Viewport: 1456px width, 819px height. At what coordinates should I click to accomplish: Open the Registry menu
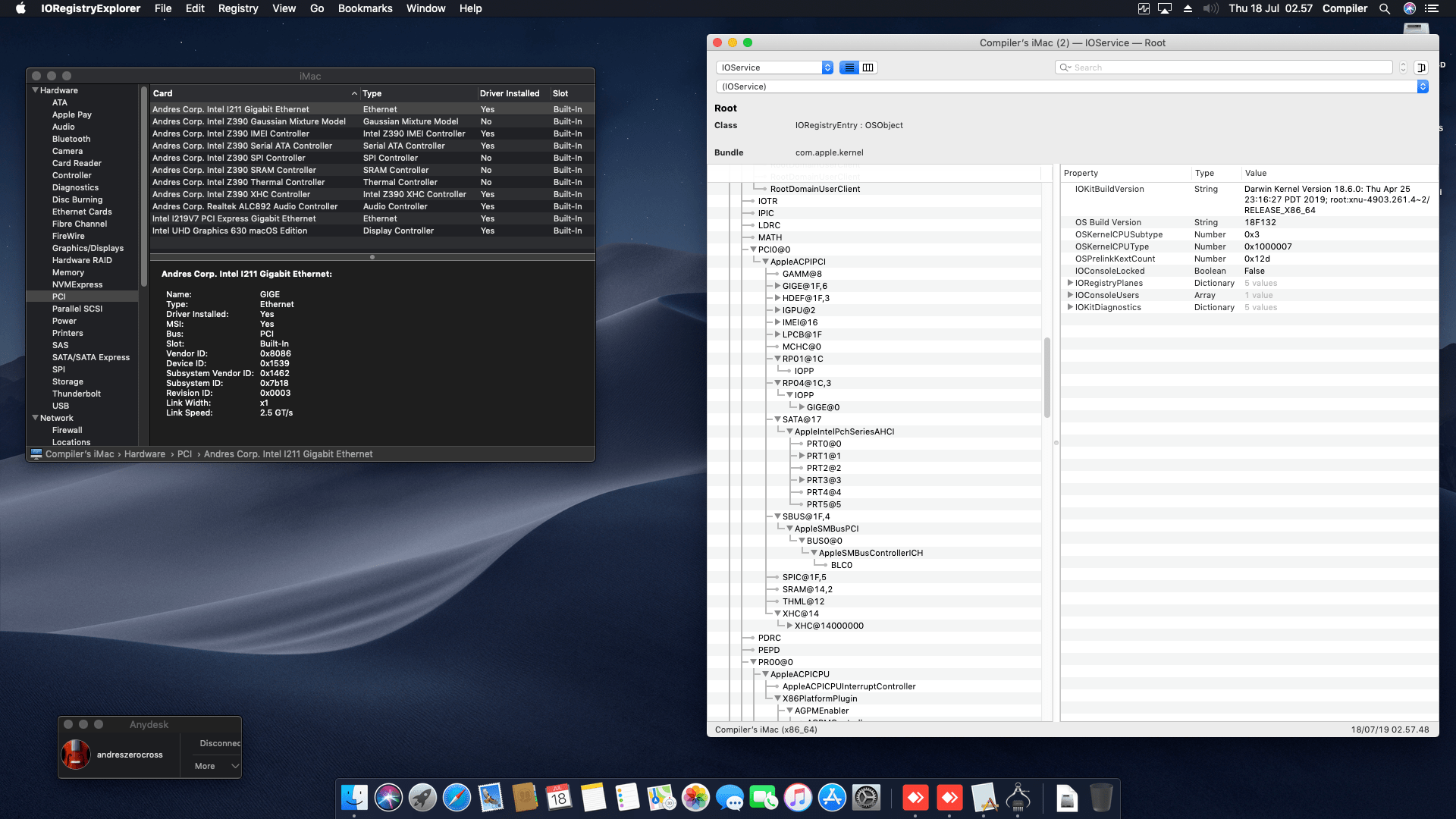coord(237,8)
